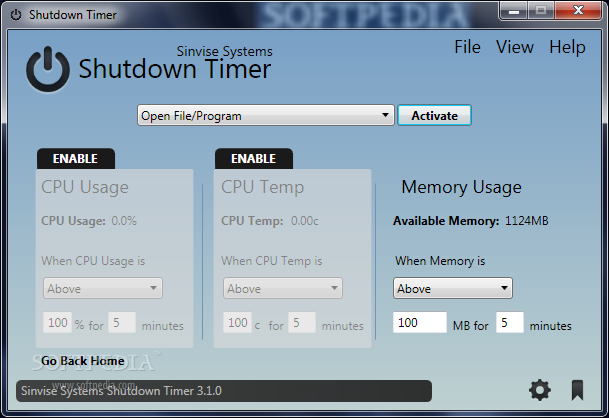Click the Sinvise Systems Shutdown Timer 3.1.0 status bar

click(224, 391)
